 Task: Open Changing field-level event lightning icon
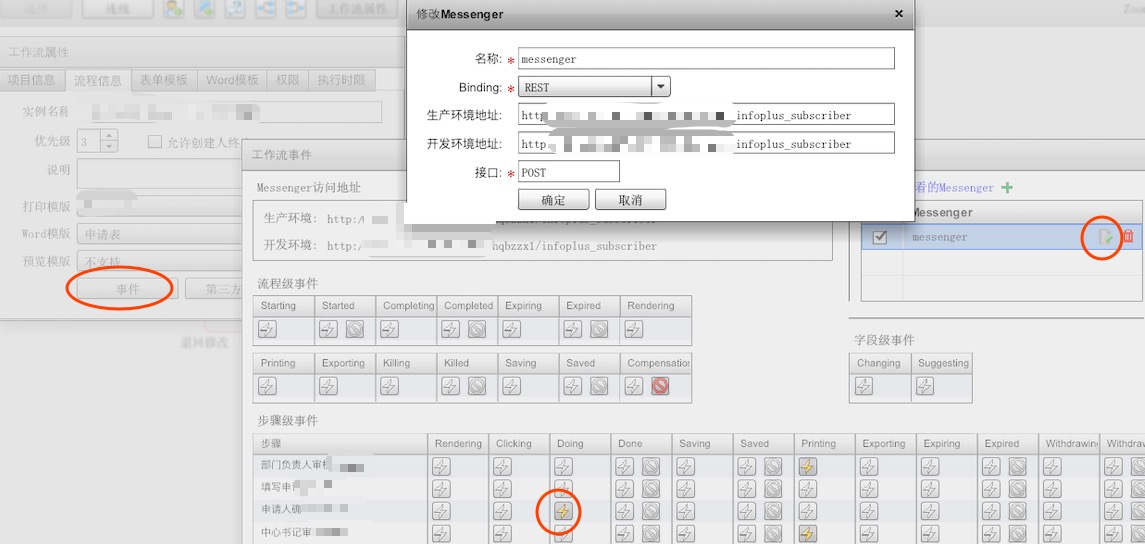pyautogui.click(x=864, y=386)
